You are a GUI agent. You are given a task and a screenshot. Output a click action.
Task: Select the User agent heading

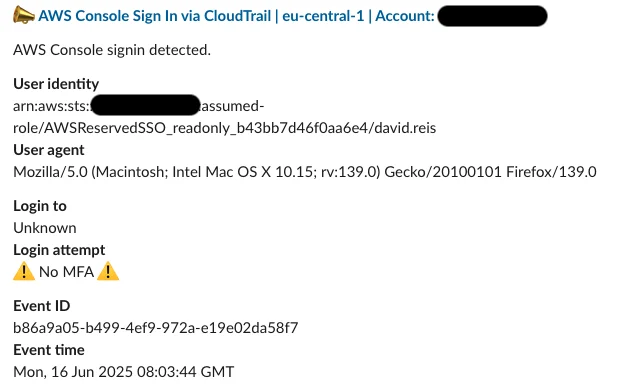coord(49,150)
